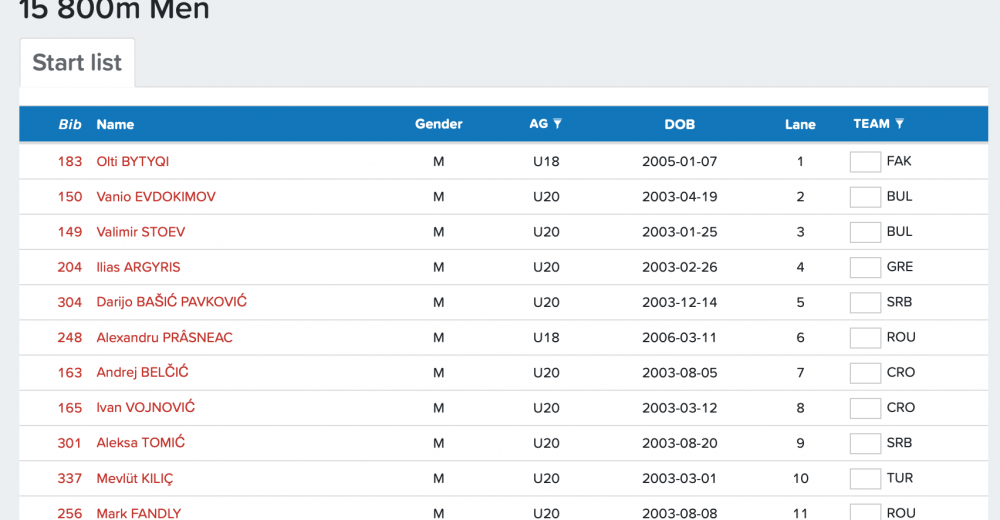Click the flag box beside TUR
This screenshot has width=1000, height=520.
click(864, 478)
